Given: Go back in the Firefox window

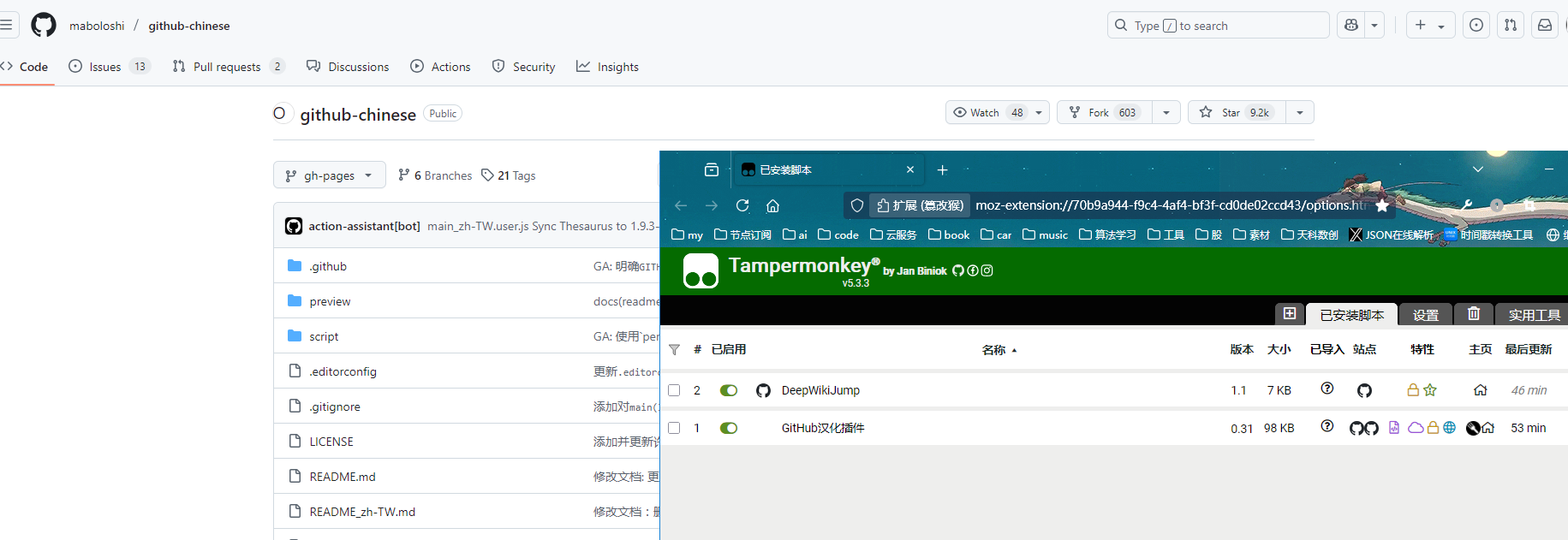Looking at the screenshot, I should coord(681,205).
